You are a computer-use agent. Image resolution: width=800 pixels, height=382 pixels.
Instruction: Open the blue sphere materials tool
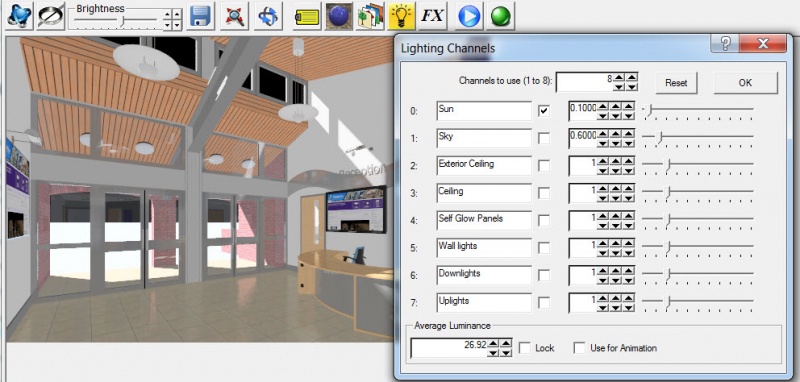coord(338,16)
